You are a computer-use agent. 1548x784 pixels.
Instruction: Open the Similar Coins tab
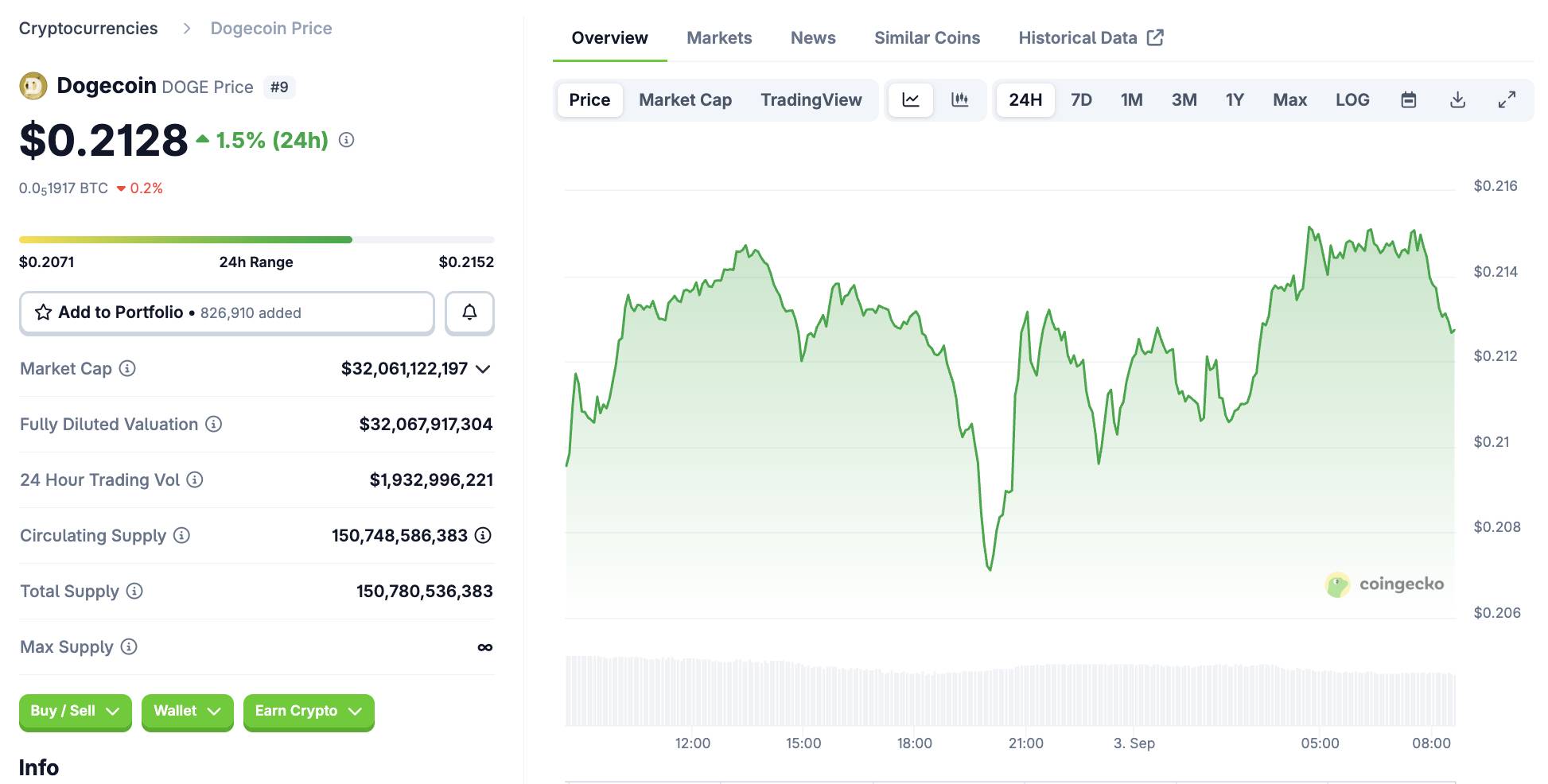[927, 37]
